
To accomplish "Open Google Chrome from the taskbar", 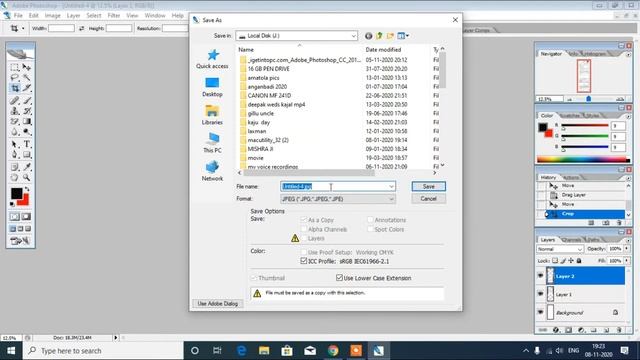I will pos(333,351).
